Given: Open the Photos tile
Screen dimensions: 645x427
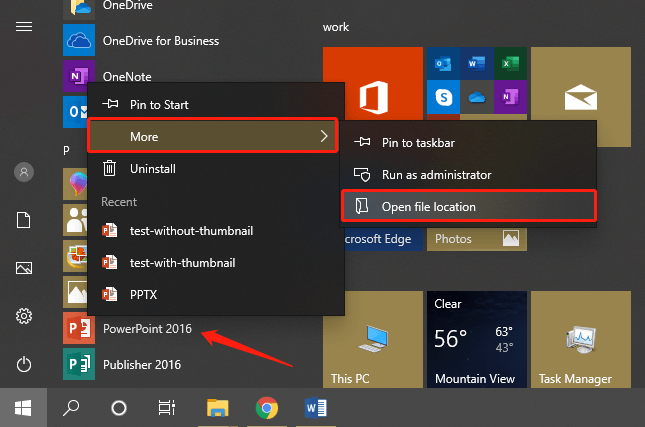Looking at the screenshot, I should 477,239.
